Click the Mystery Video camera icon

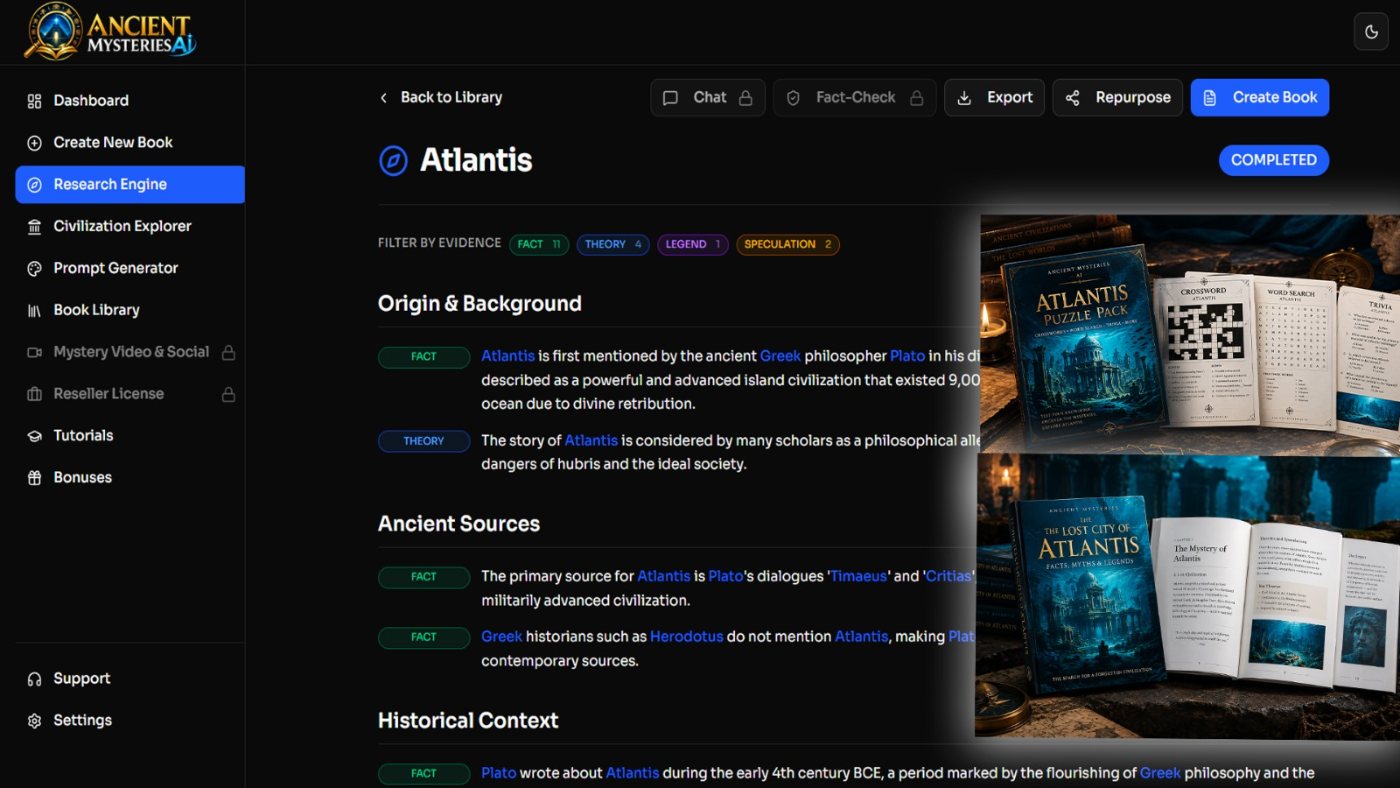coord(34,352)
